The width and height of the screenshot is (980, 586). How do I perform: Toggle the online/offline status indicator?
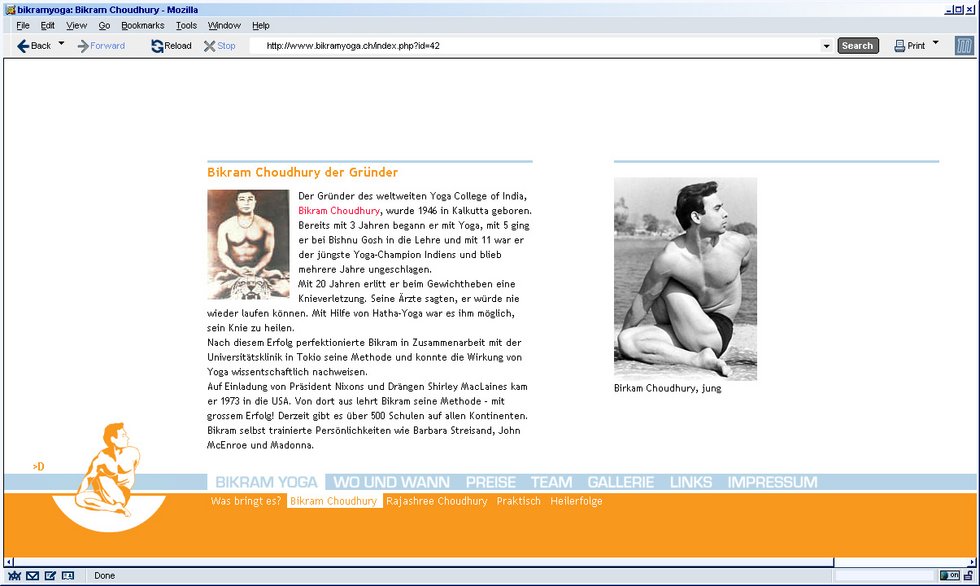pyautogui.click(x=950, y=575)
